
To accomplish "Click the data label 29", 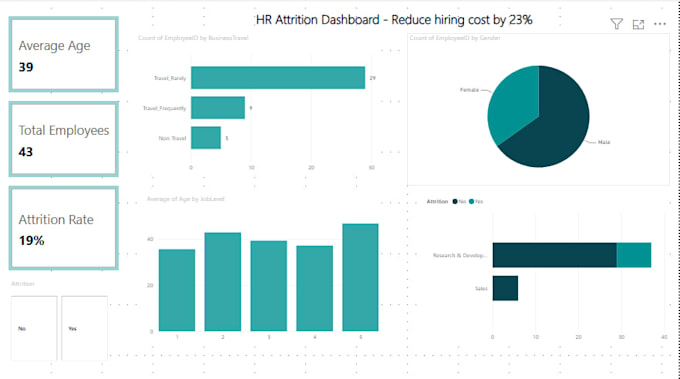I will click(x=373, y=78).
